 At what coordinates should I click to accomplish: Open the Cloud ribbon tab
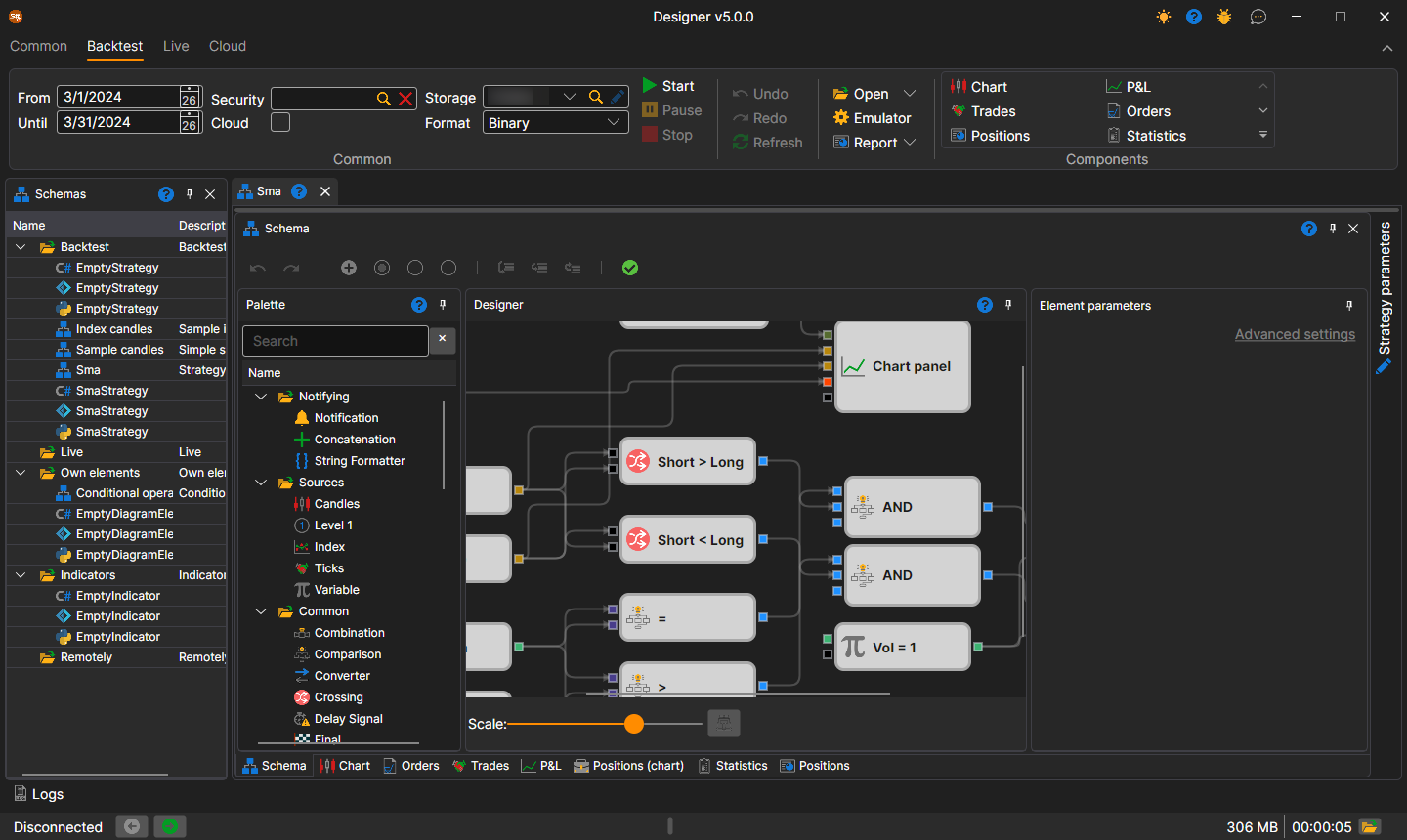(228, 46)
